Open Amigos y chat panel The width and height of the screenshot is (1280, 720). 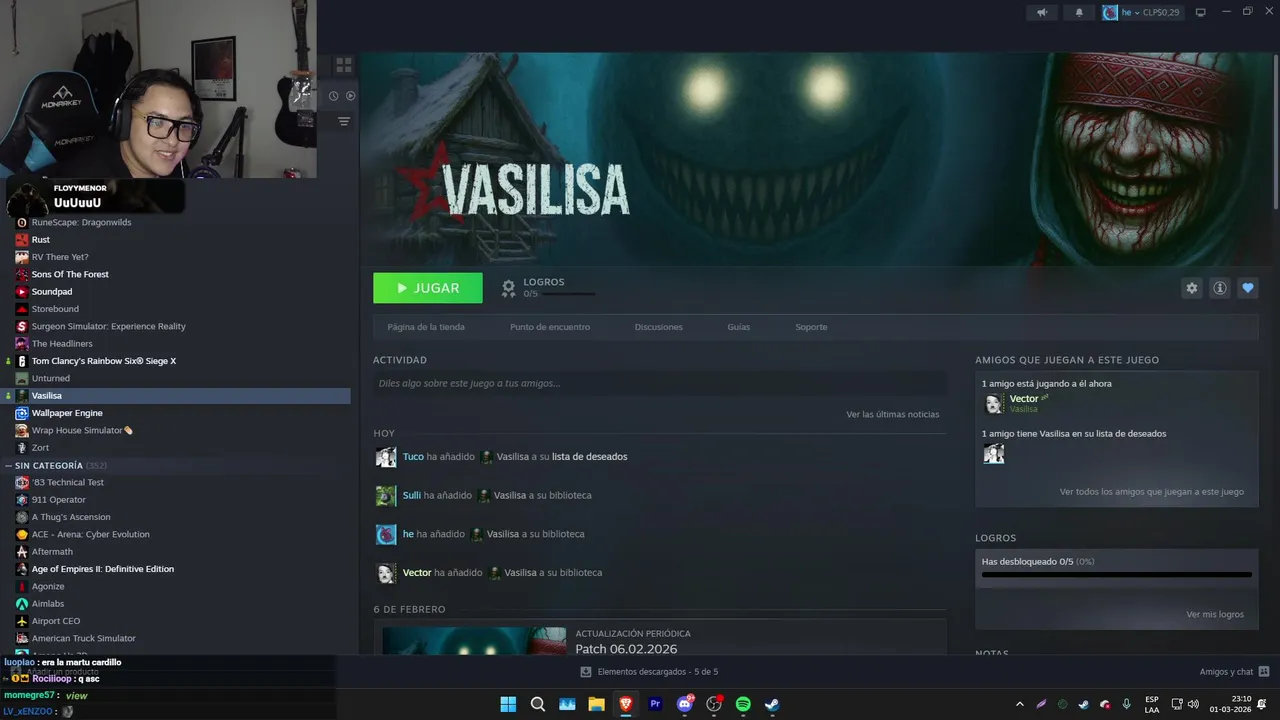coord(1235,672)
